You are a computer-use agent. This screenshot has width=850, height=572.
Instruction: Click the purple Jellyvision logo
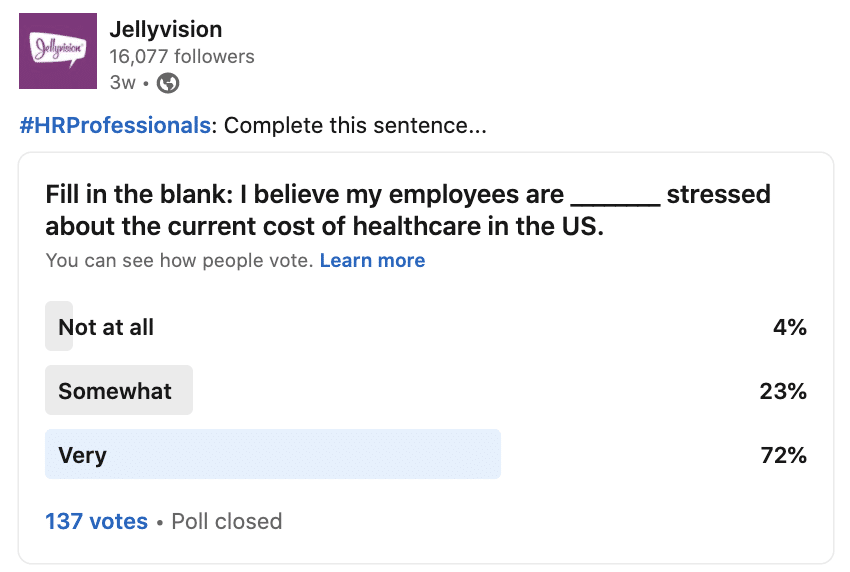tap(58, 51)
